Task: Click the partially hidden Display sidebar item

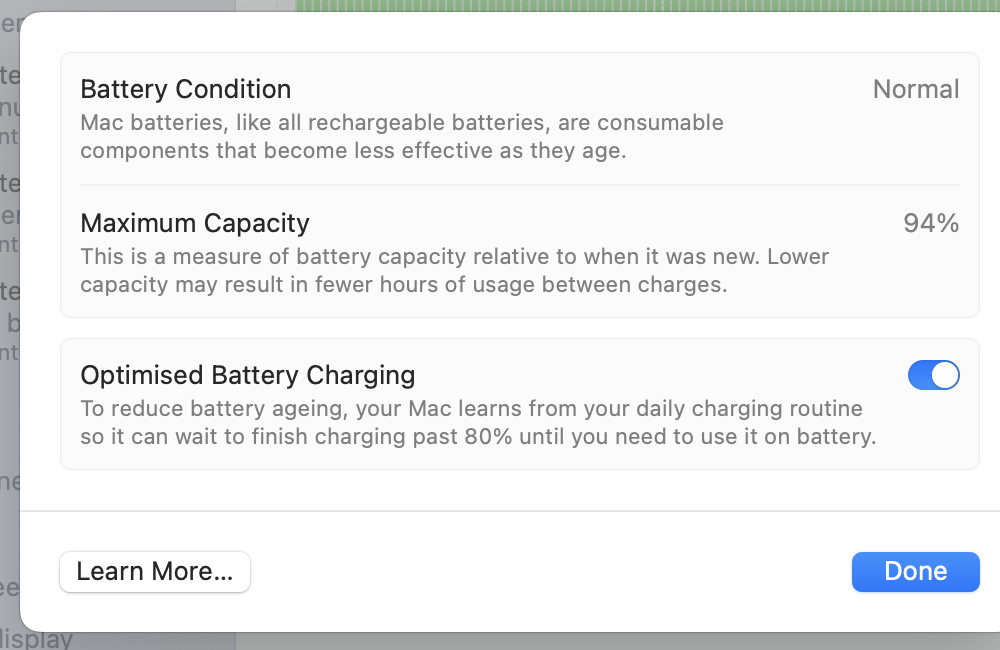Action: (x=40, y=640)
